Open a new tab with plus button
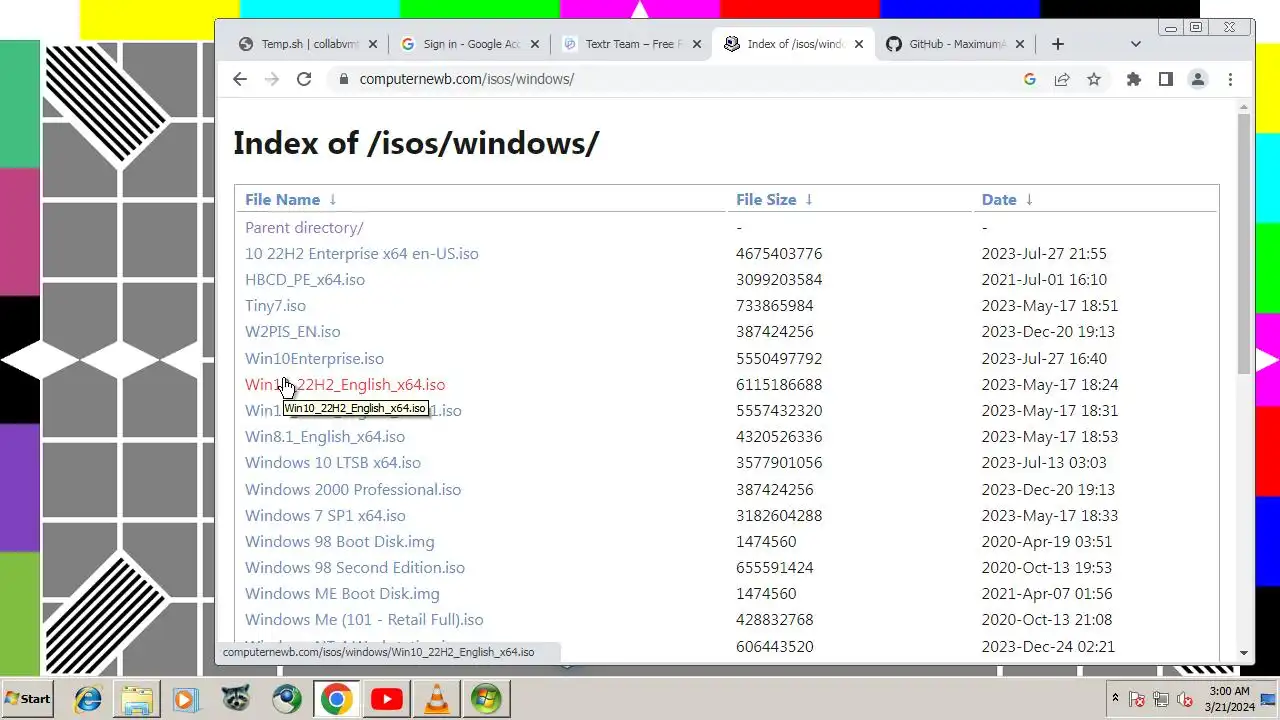Viewport: 1280px width, 720px height. [x=1057, y=44]
